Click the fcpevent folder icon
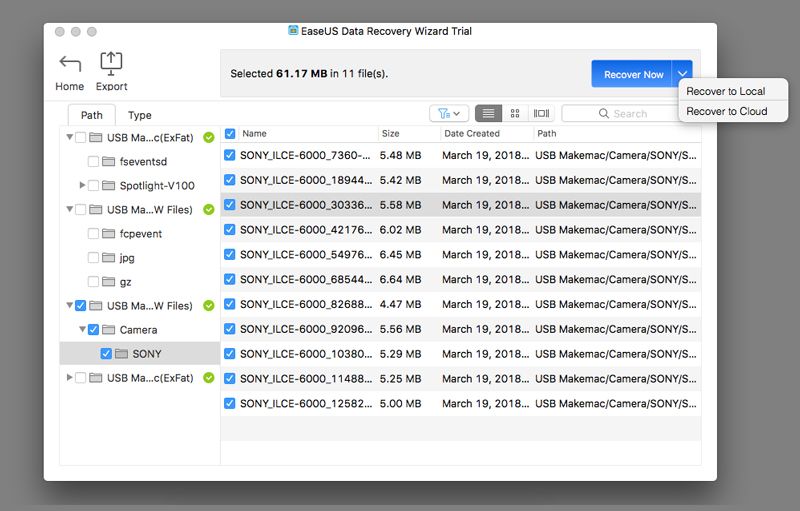 pos(108,234)
